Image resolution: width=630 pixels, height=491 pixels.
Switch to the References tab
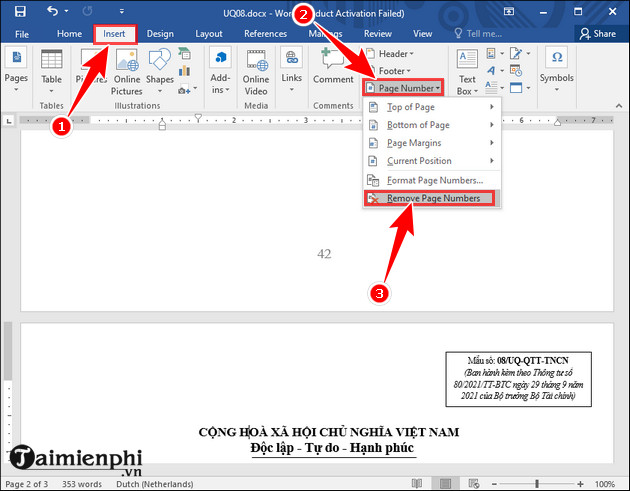pyautogui.click(x=265, y=34)
